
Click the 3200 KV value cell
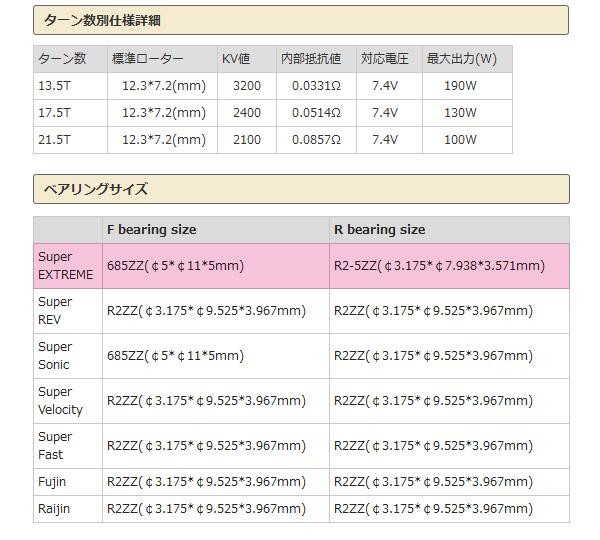tap(246, 86)
